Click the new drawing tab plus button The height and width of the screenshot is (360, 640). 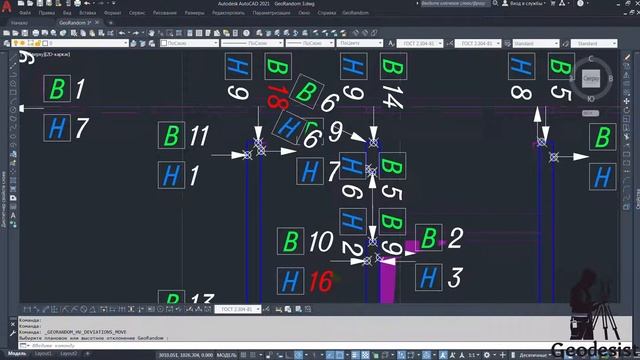click(x=111, y=23)
